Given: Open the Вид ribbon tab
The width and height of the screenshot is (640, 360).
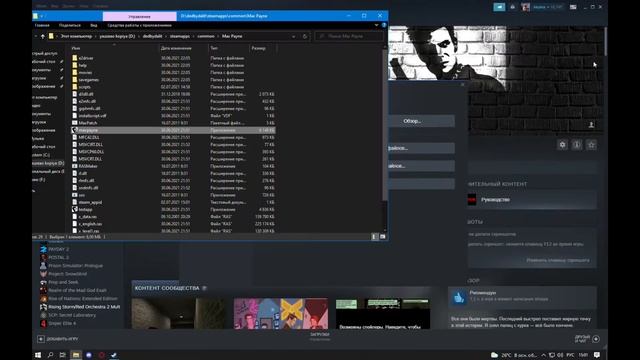Looking at the screenshot, I should coord(94,25).
